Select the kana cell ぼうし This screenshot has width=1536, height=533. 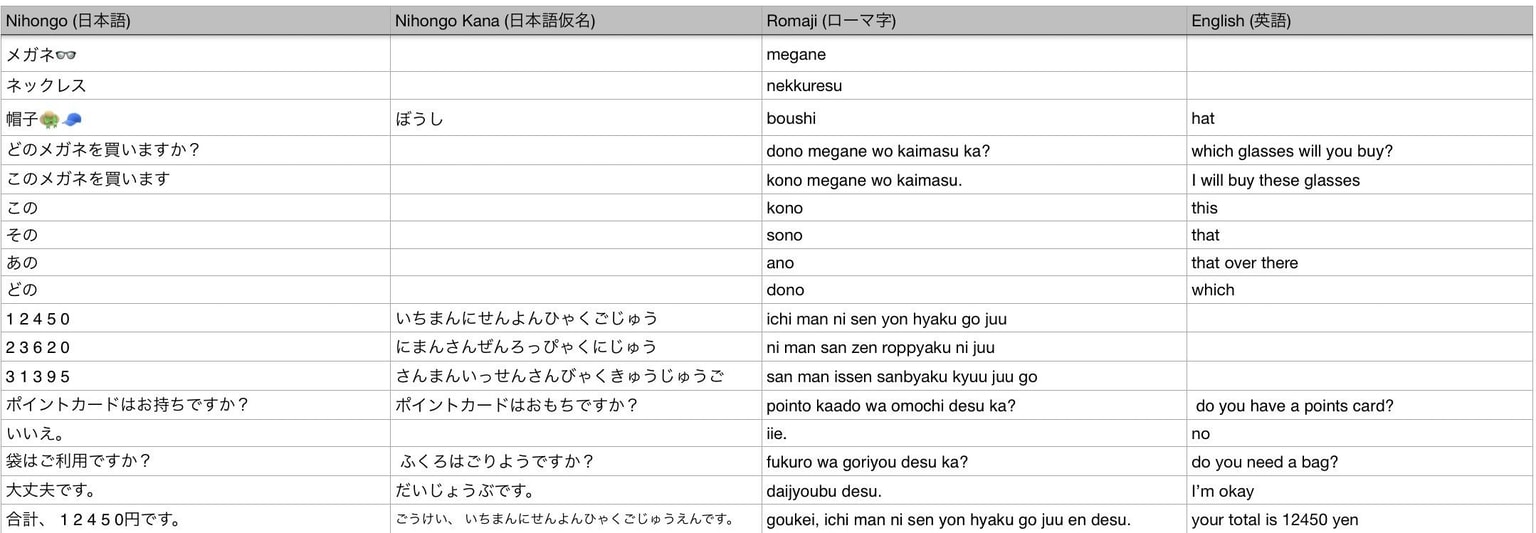coord(575,118)
